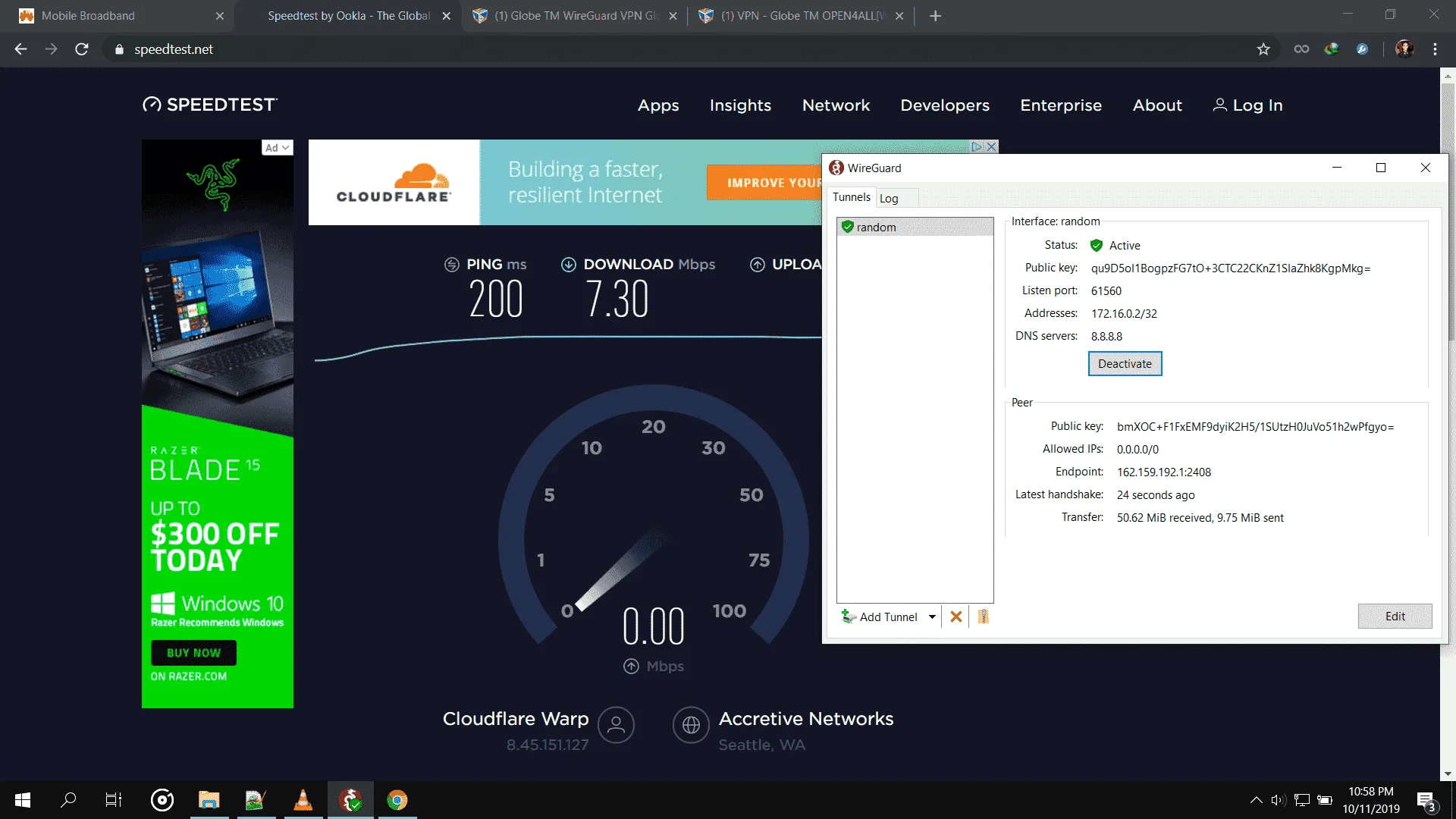
Task: Close the Mobile Broadband tab
Action: [x=219, y=16]
